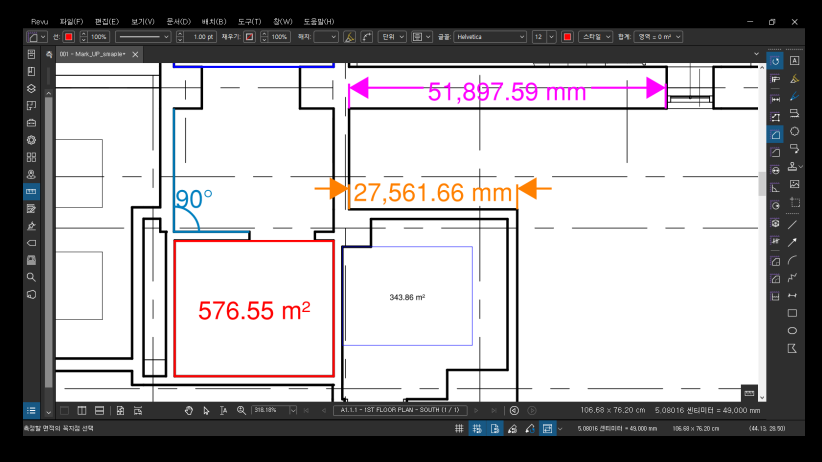Screen dimensions: 822x462
Task: Open the Layers panel icon
Action: [x=31, y=89]
